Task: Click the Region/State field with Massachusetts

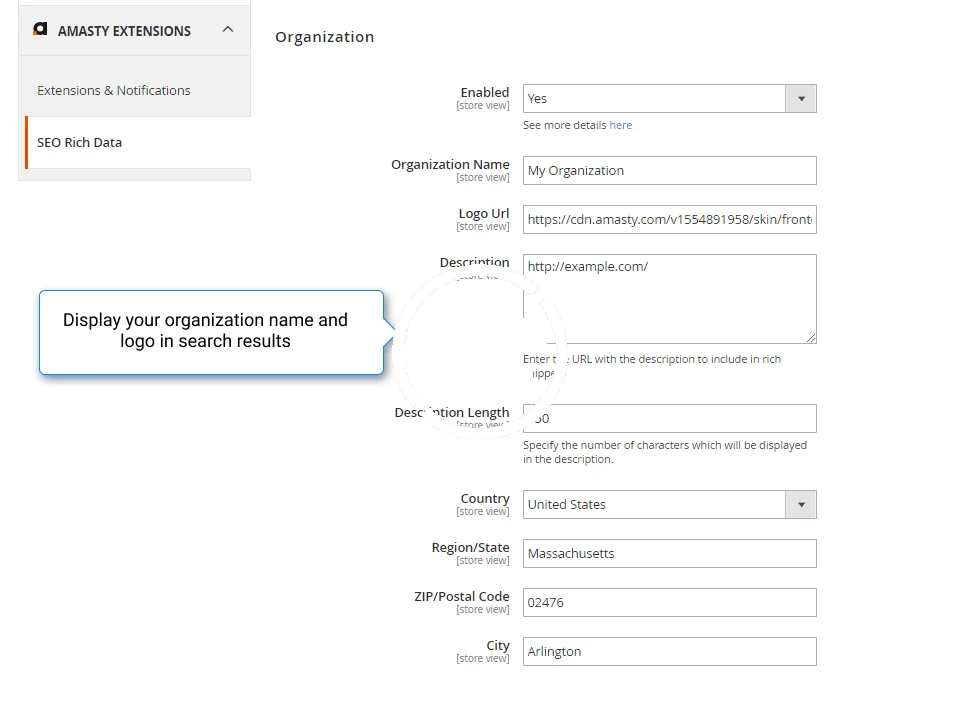Action: coord(669,553)
